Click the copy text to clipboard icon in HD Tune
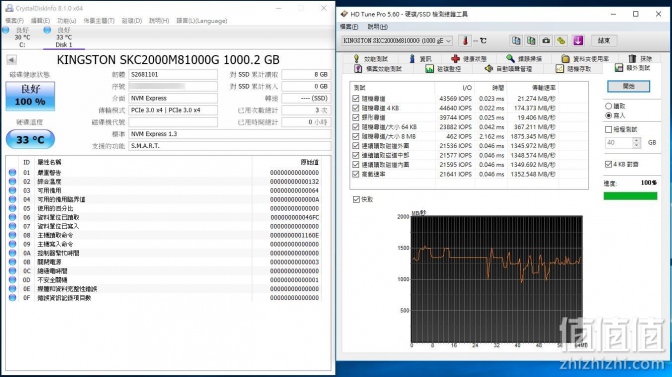672x377 pixels. (516, 41)
